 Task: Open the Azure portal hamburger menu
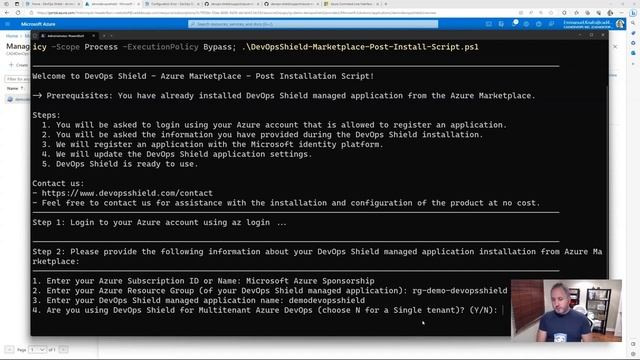click(7, 24)
